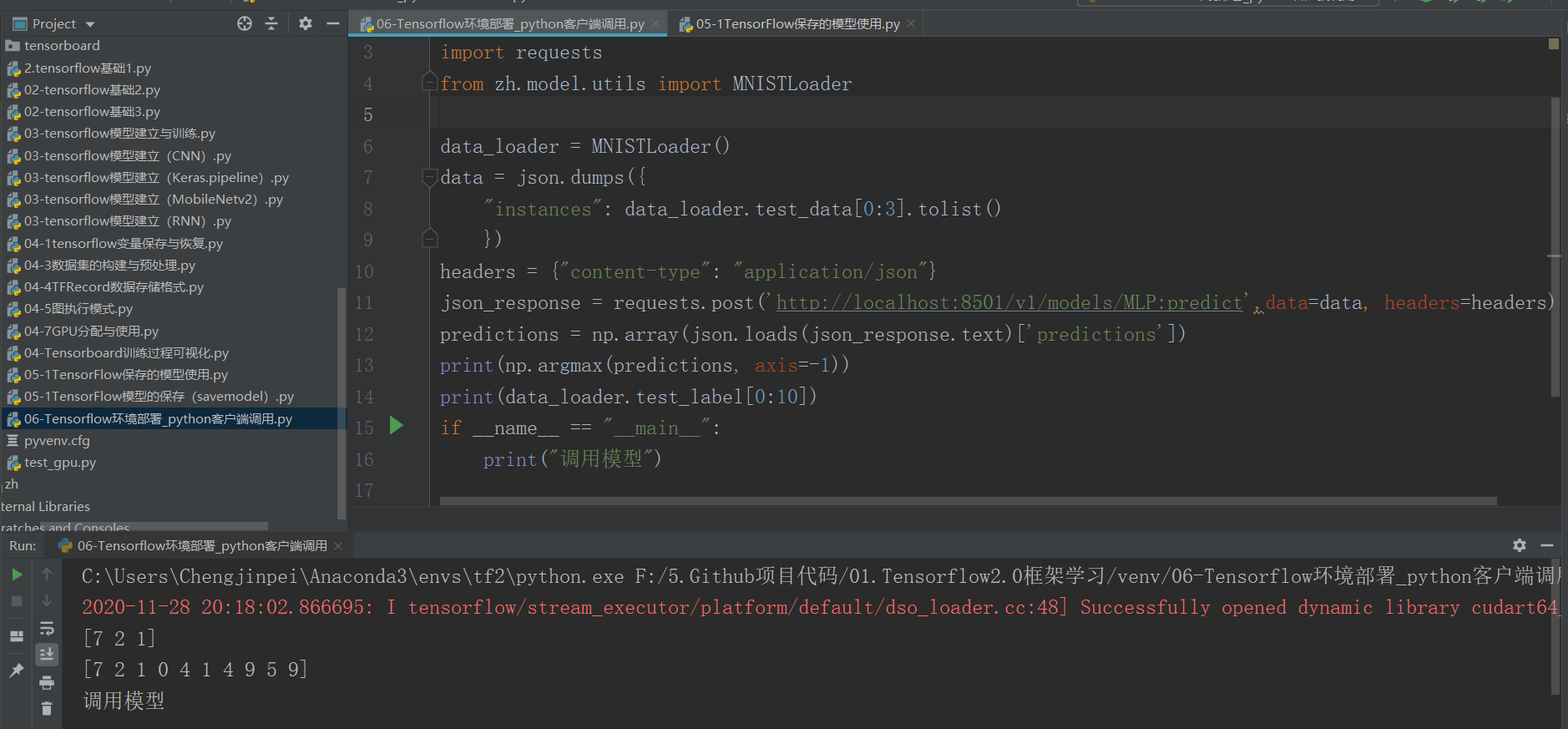1568x729 pixels.
Task: Select 05-1TensorFlow保存的模型使用.py in Project tree
Action: [126, 375]
